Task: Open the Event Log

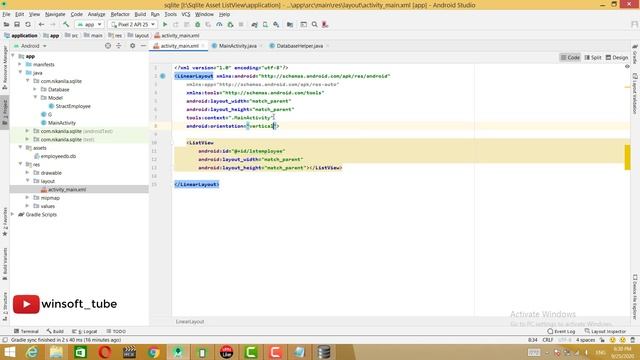Action: coord(561,331)
